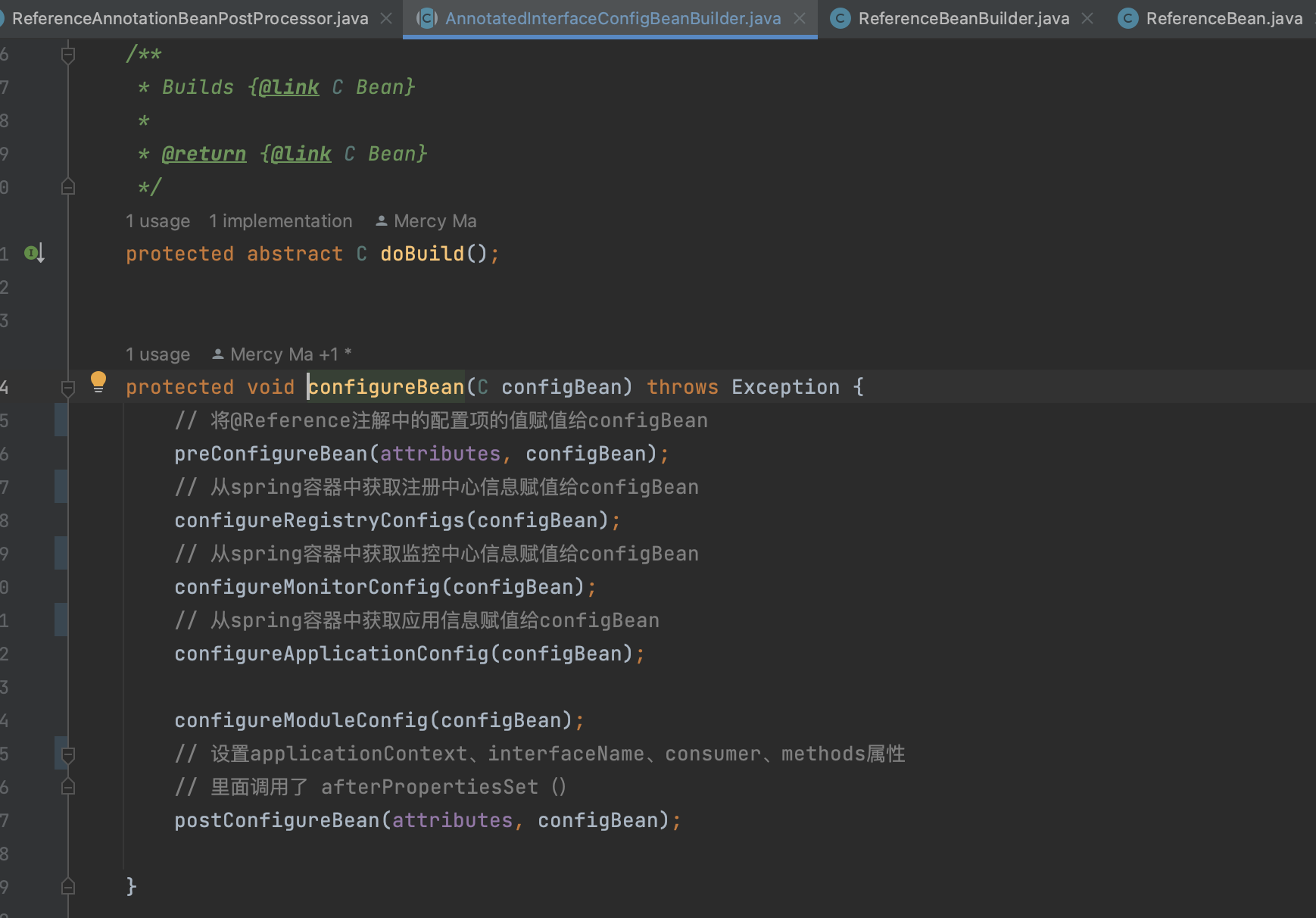Click the @return Javadoc tag
The width and height of the screenshot is (1316, 918).
(x=204, y=154)
